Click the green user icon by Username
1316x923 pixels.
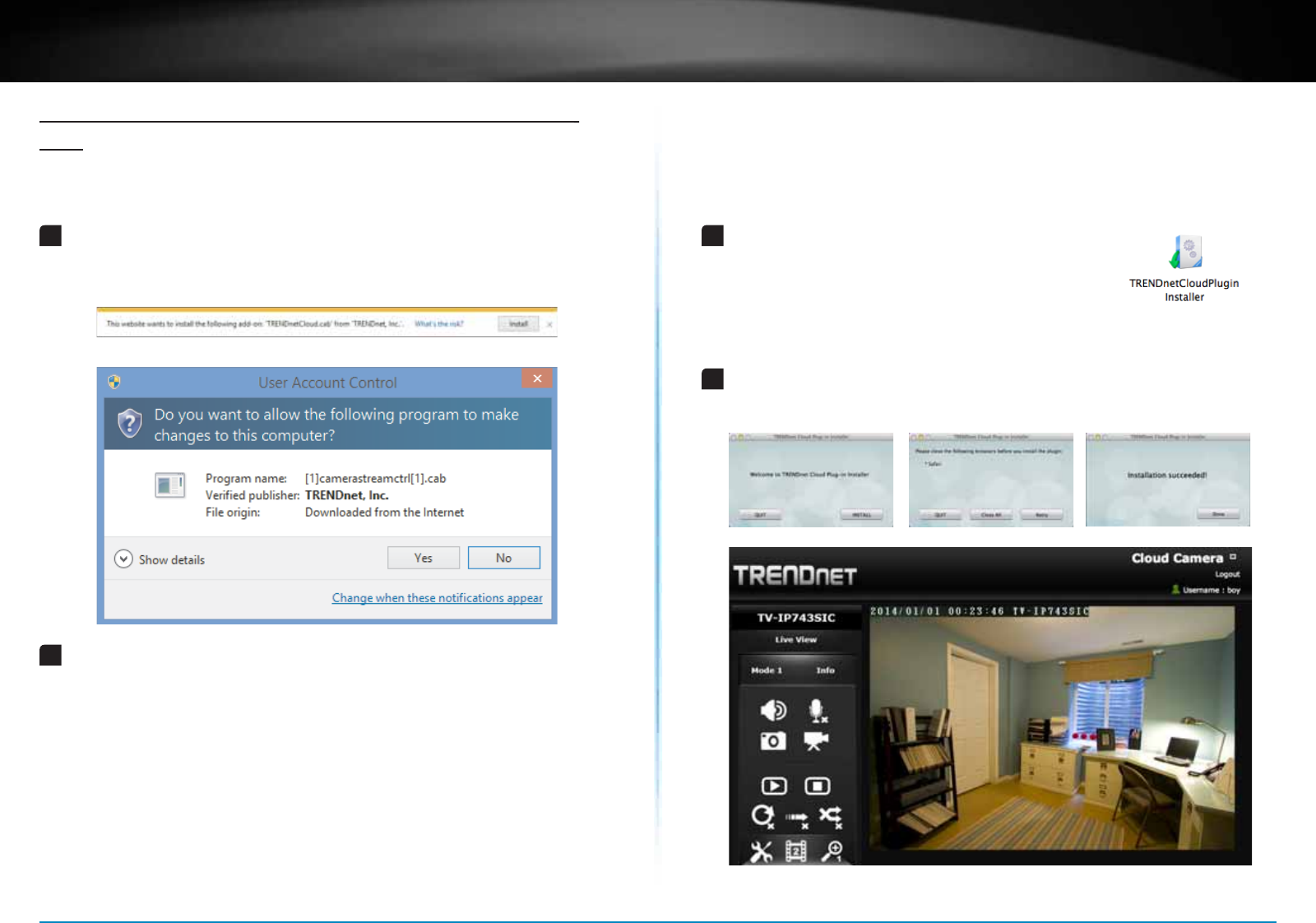point(1175,589)
